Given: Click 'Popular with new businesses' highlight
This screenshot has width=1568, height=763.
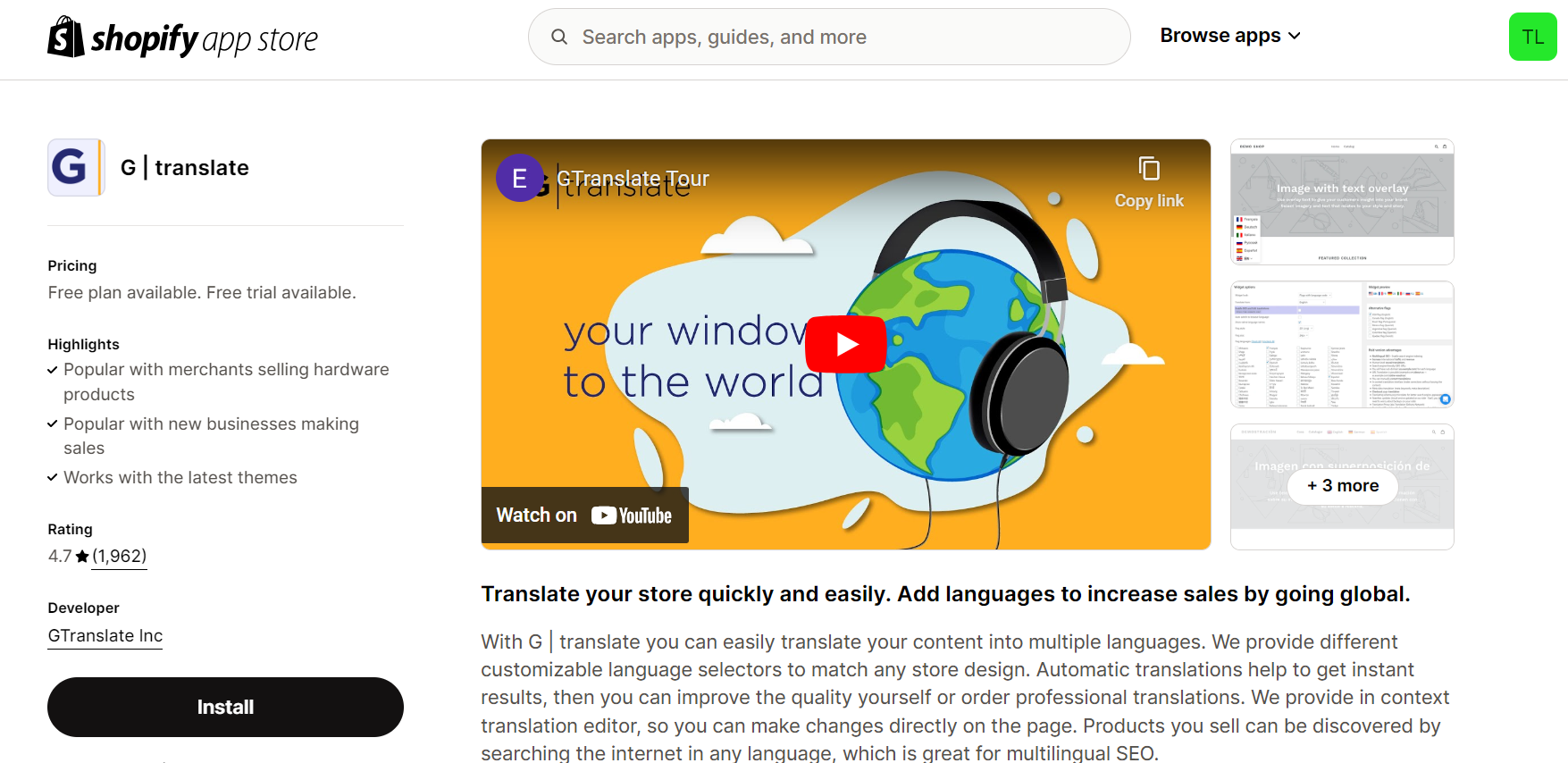Looking at the screenshot, I should [x=211, y=436].
